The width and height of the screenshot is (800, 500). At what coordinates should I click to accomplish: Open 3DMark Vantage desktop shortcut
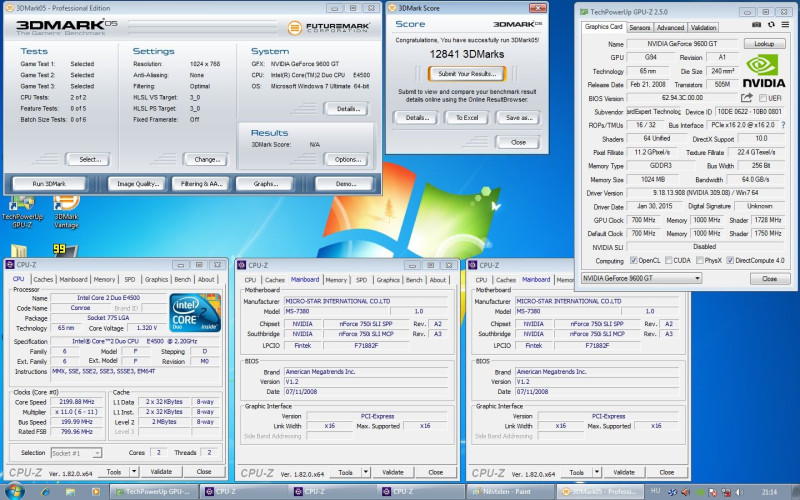[66, 211]
